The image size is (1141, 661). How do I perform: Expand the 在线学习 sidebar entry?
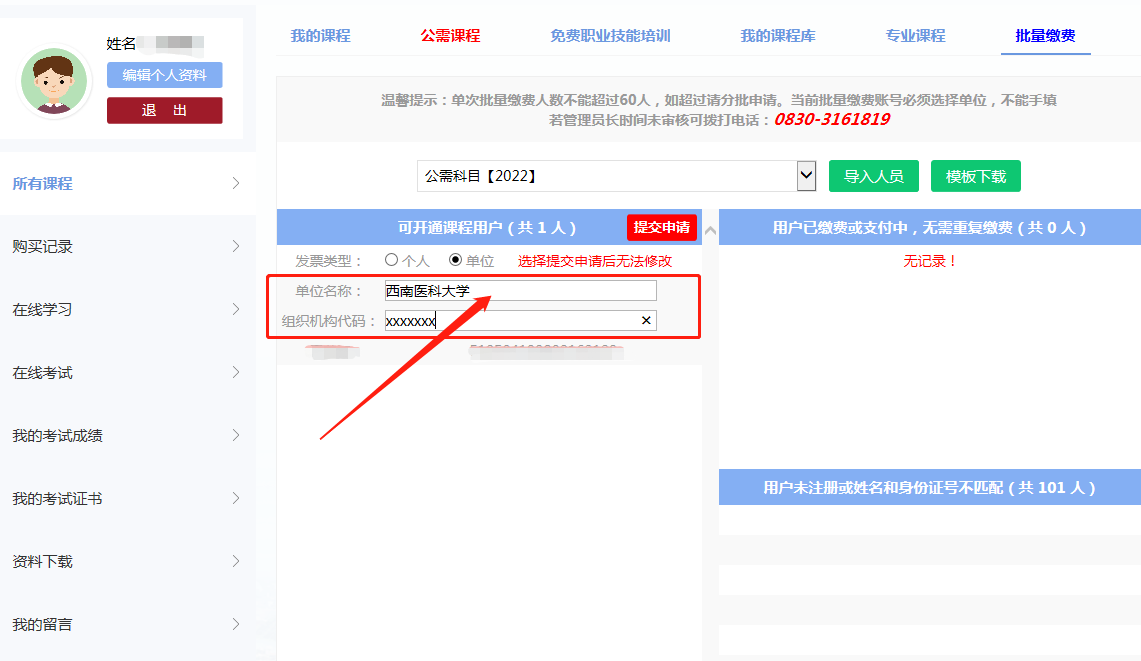point(127,310)
